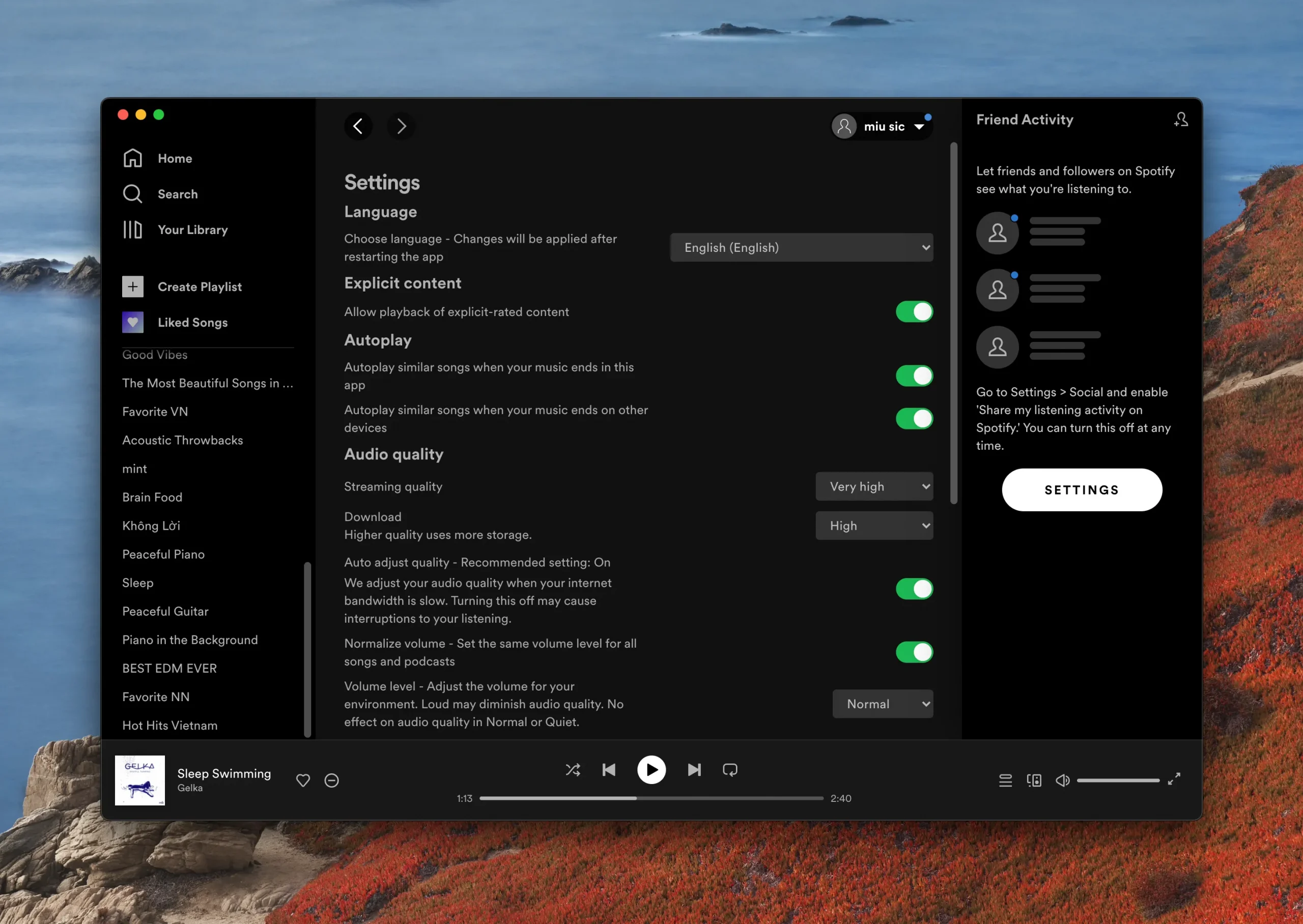Viewport: 1303px width, 924px height.
Task: Open connect to a device
Action: click(1034, 780)
